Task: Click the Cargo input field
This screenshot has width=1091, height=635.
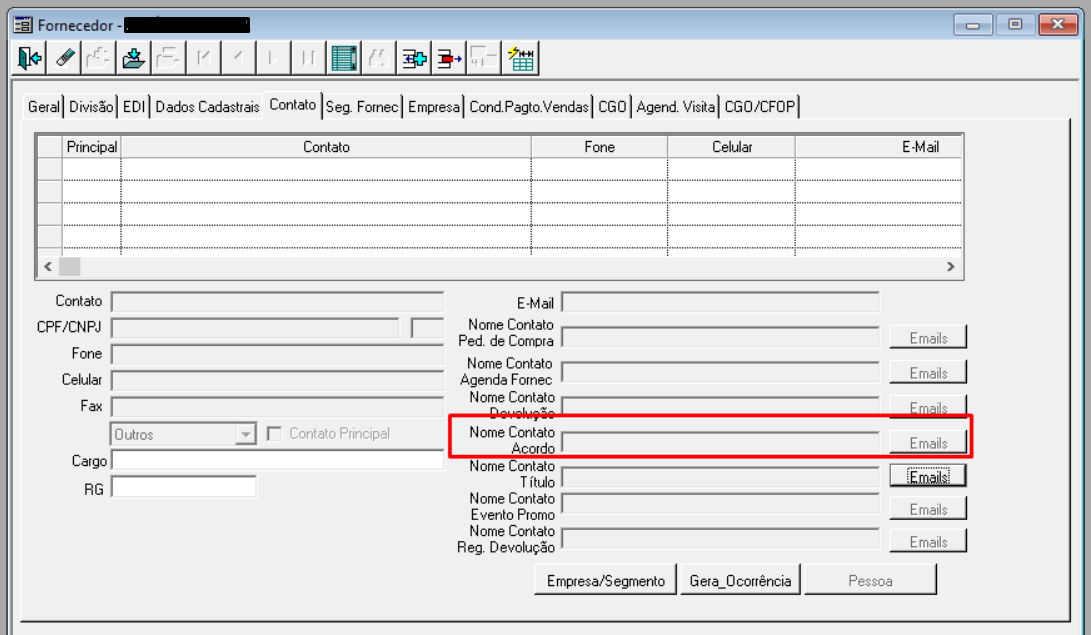Action: [278, 460]
